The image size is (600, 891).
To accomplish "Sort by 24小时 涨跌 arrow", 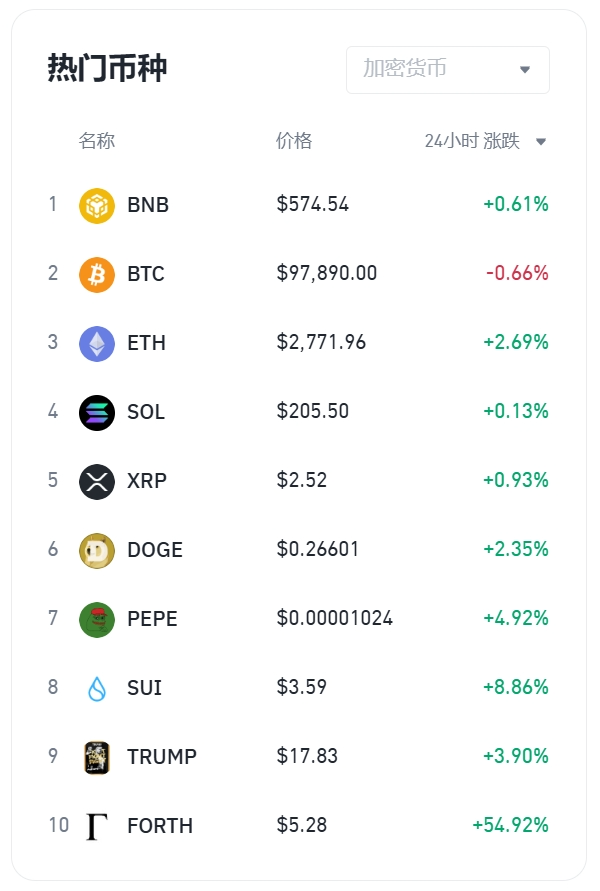I will click(541, 142).
